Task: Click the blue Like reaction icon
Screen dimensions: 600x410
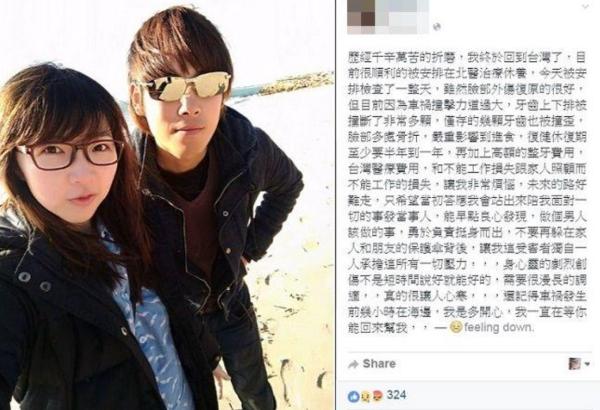Action: click(x=353, y=396)
